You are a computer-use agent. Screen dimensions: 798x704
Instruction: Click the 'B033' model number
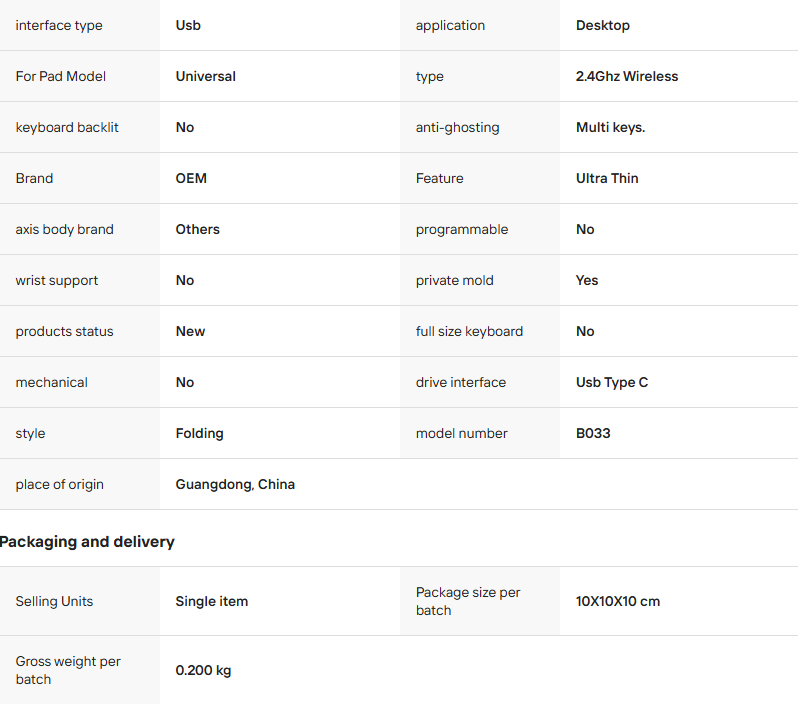tap(593, 433)
